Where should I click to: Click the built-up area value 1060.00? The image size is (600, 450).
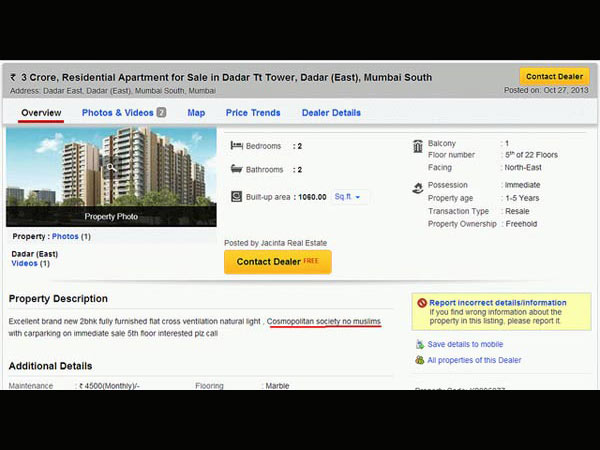click(312, 197)
